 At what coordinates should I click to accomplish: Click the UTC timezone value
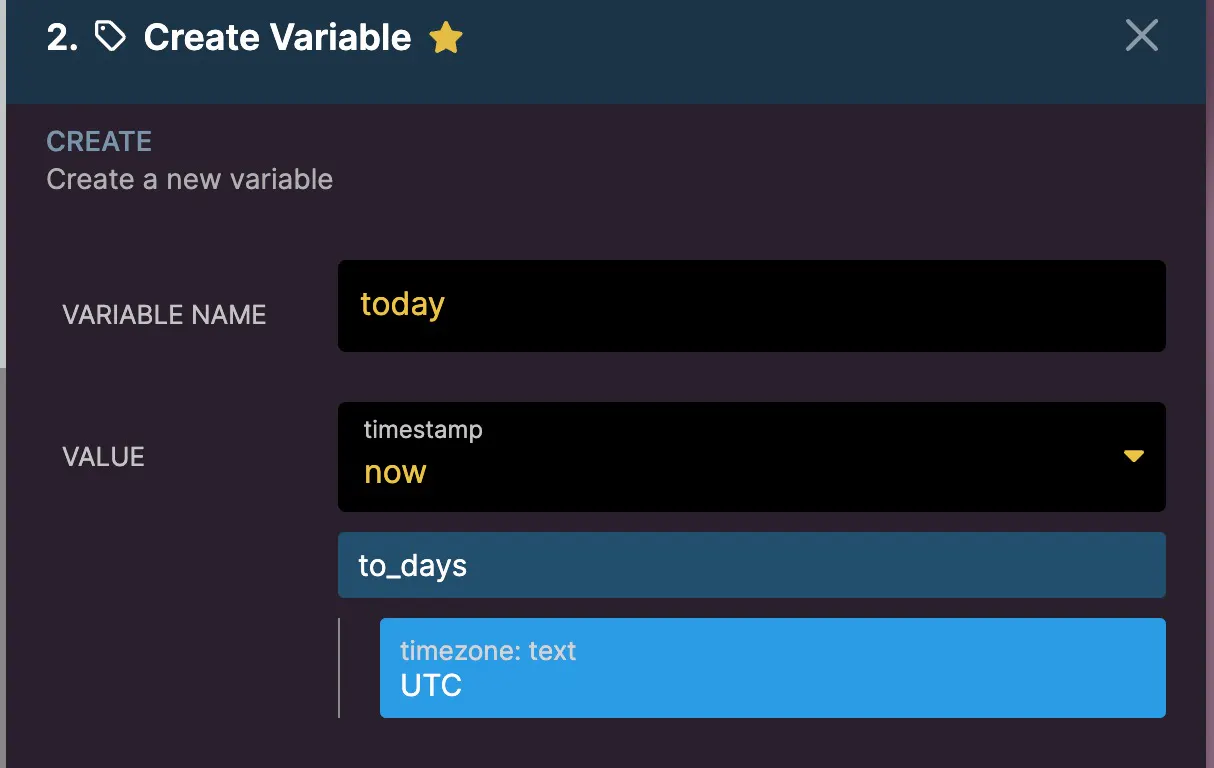[431, 686]
